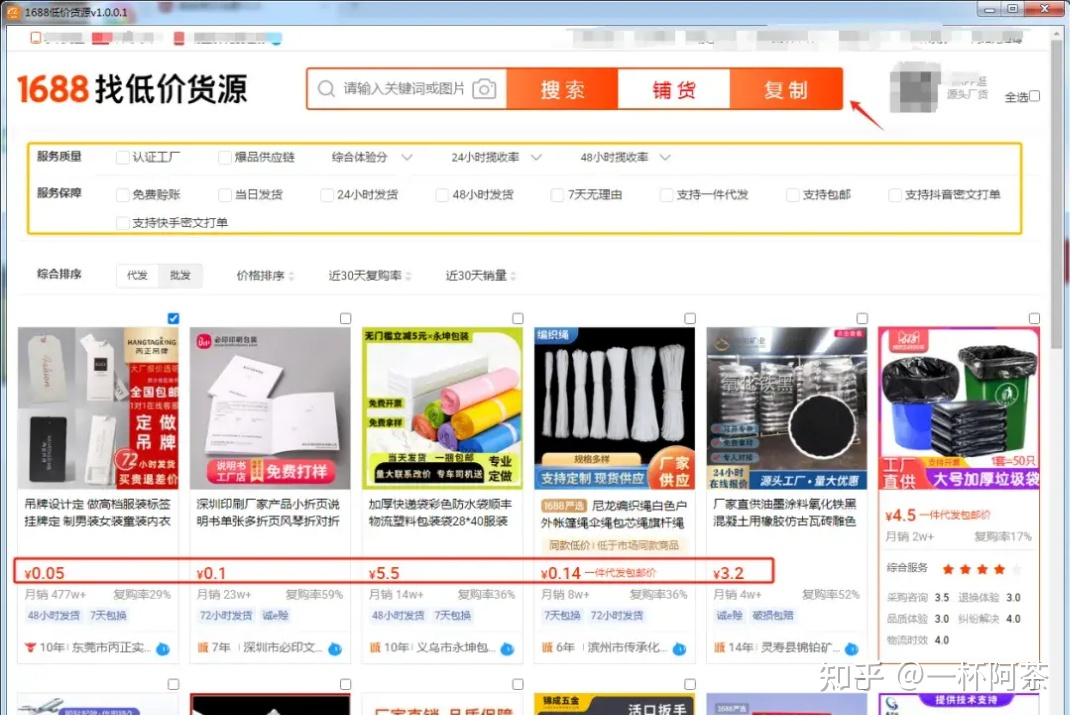
Task: Click the magnifier icon in the search bar
Action: [325, 89]
